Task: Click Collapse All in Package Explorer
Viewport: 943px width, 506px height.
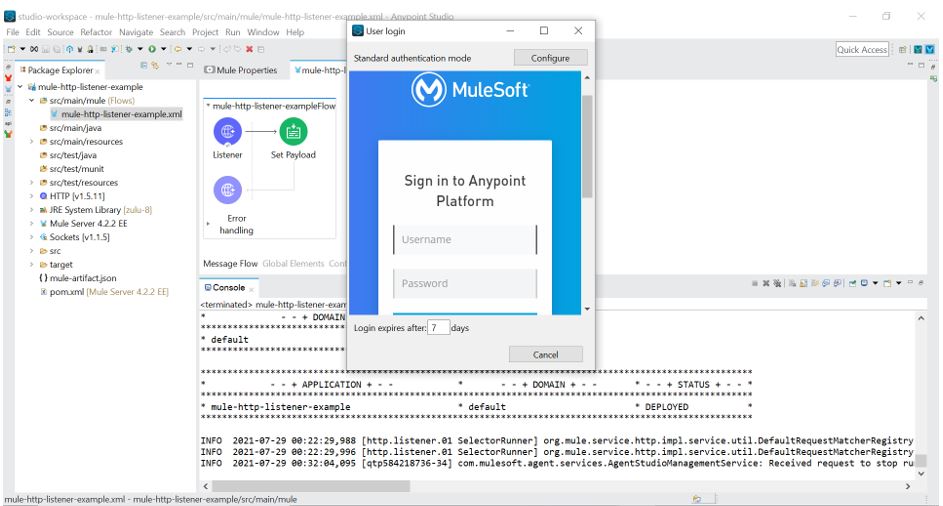Action: [x=144, y=65]
